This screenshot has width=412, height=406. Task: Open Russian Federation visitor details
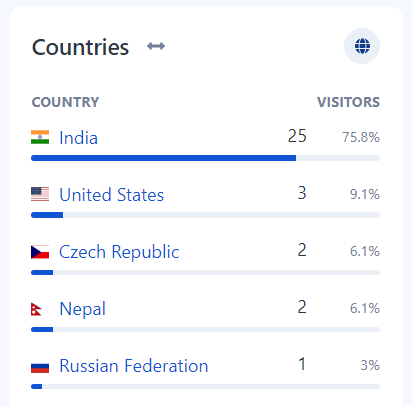pyautogui.click(x=134, y=366)
